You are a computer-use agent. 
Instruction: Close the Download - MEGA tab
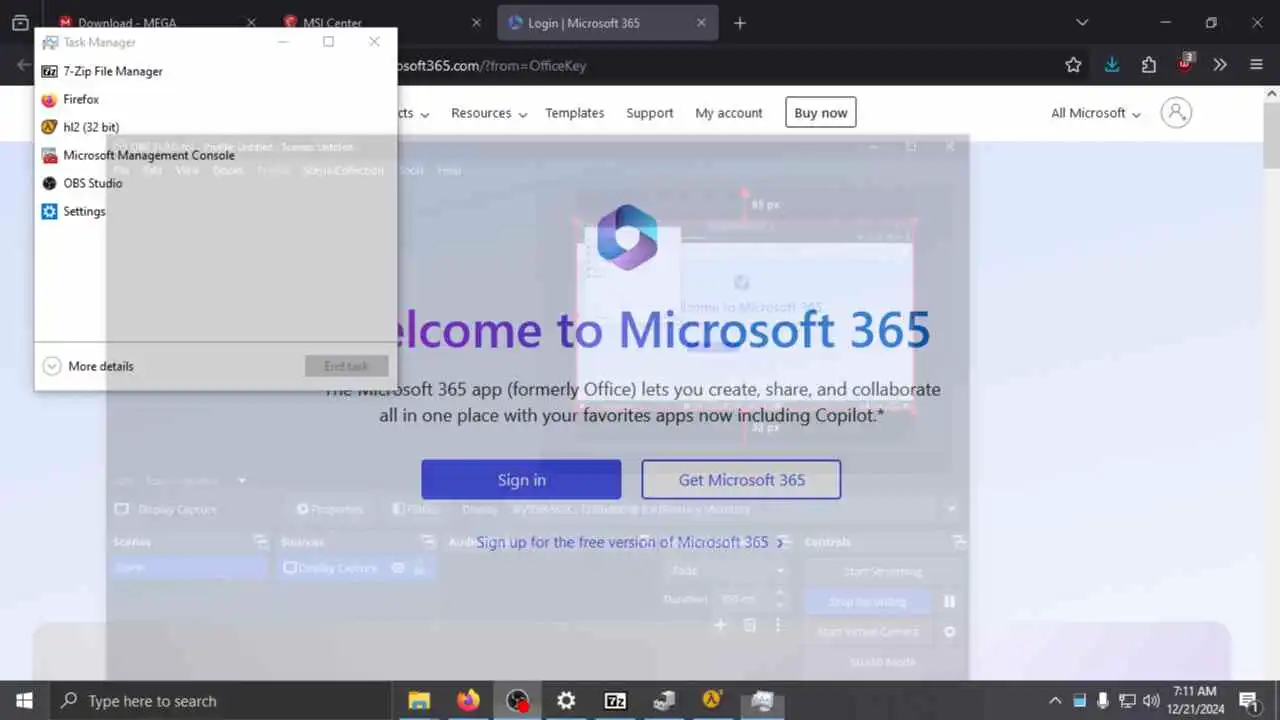pyautogui.click(x=251, y=23)
